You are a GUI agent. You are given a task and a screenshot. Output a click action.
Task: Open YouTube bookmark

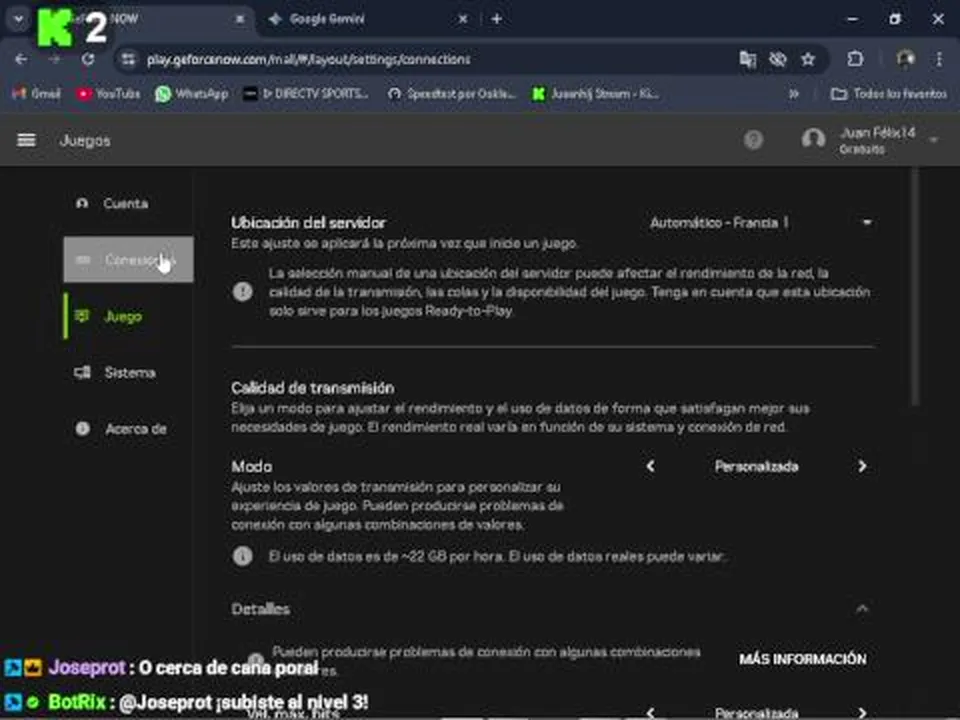tap(108, 94)
